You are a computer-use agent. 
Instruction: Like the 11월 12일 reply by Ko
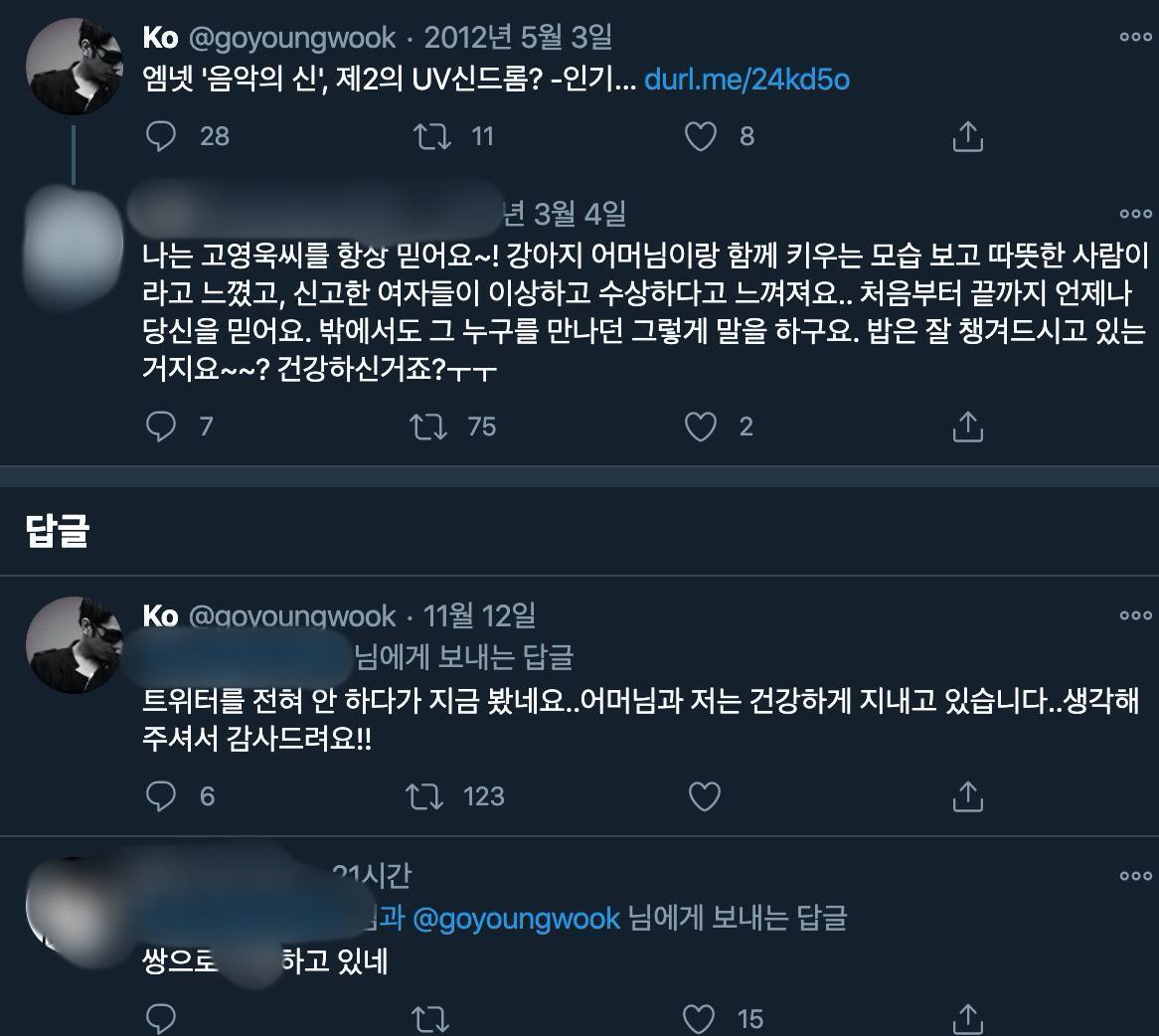705,795
